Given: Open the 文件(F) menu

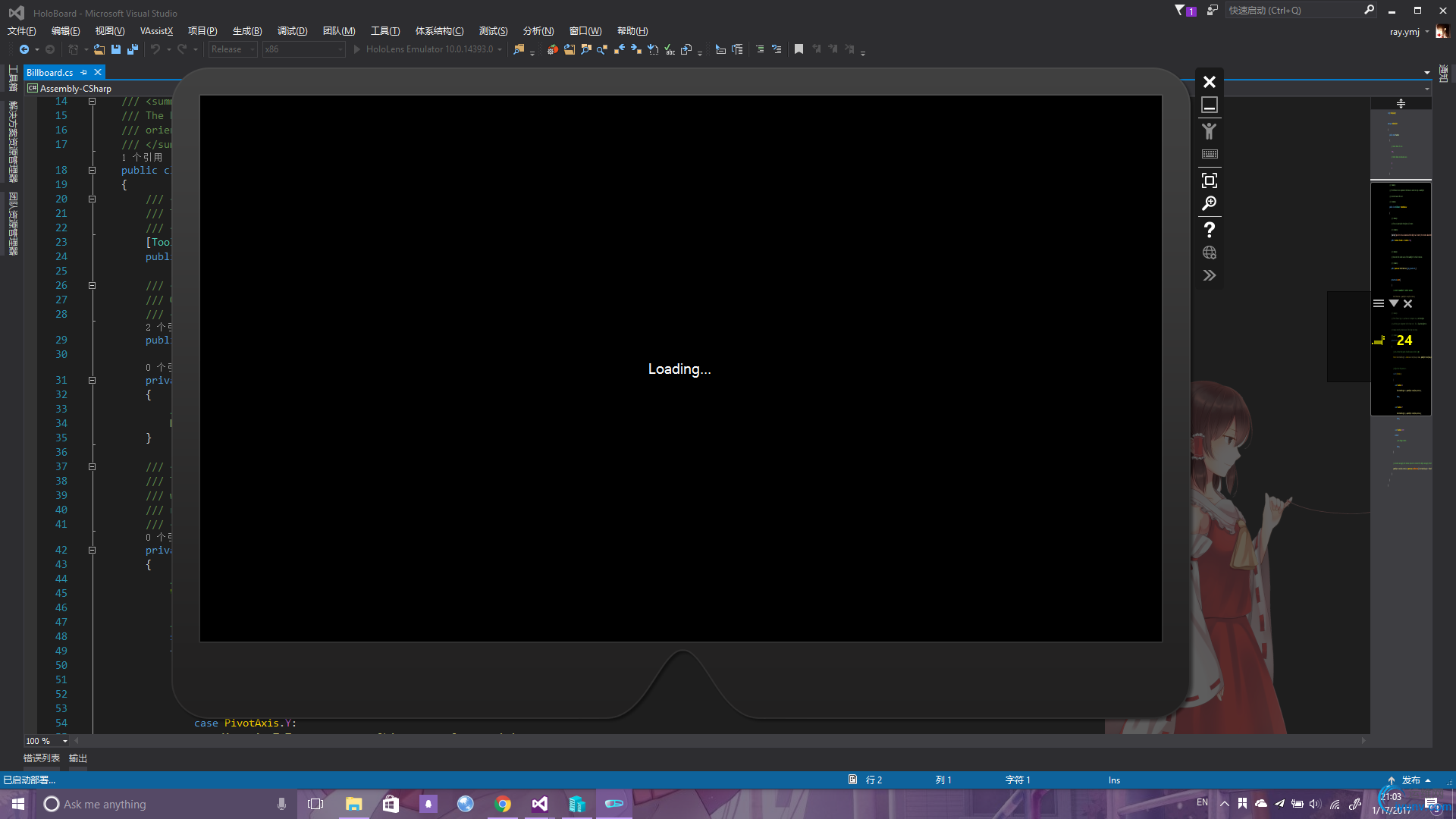Looking at the screenshot, I should pos(21,31).
